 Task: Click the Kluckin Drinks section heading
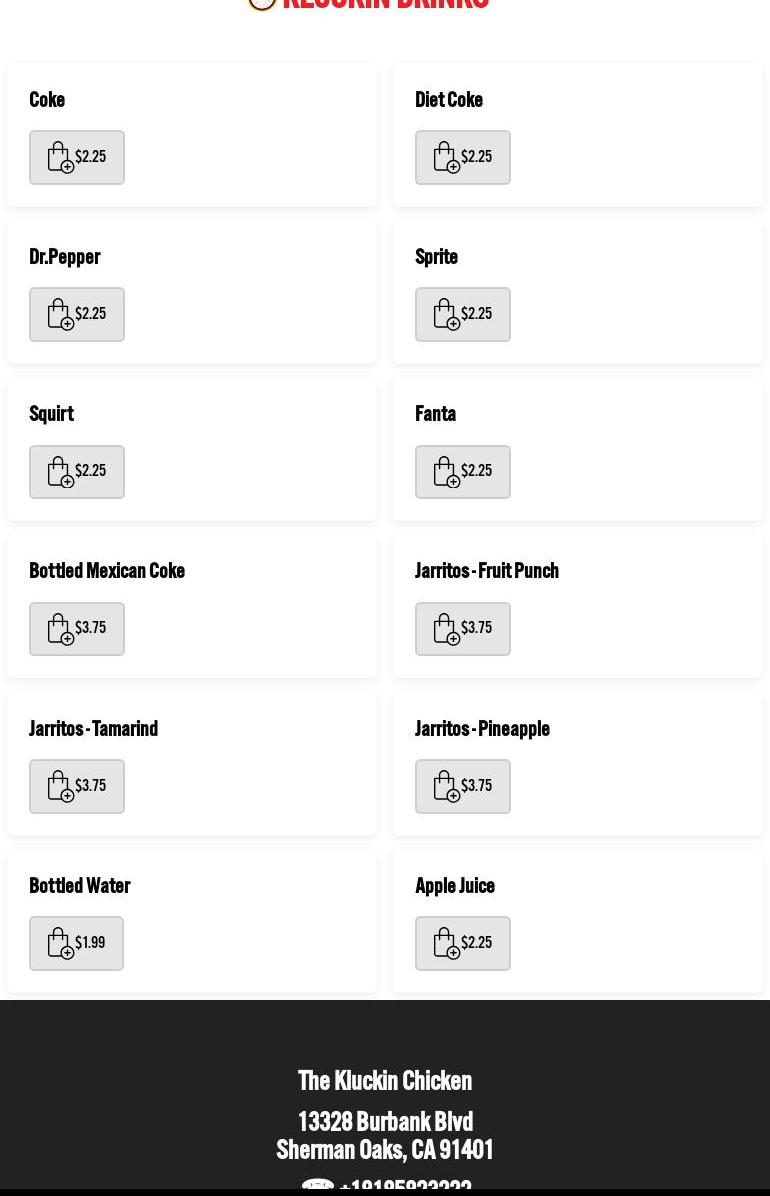[x=385, y=6]
